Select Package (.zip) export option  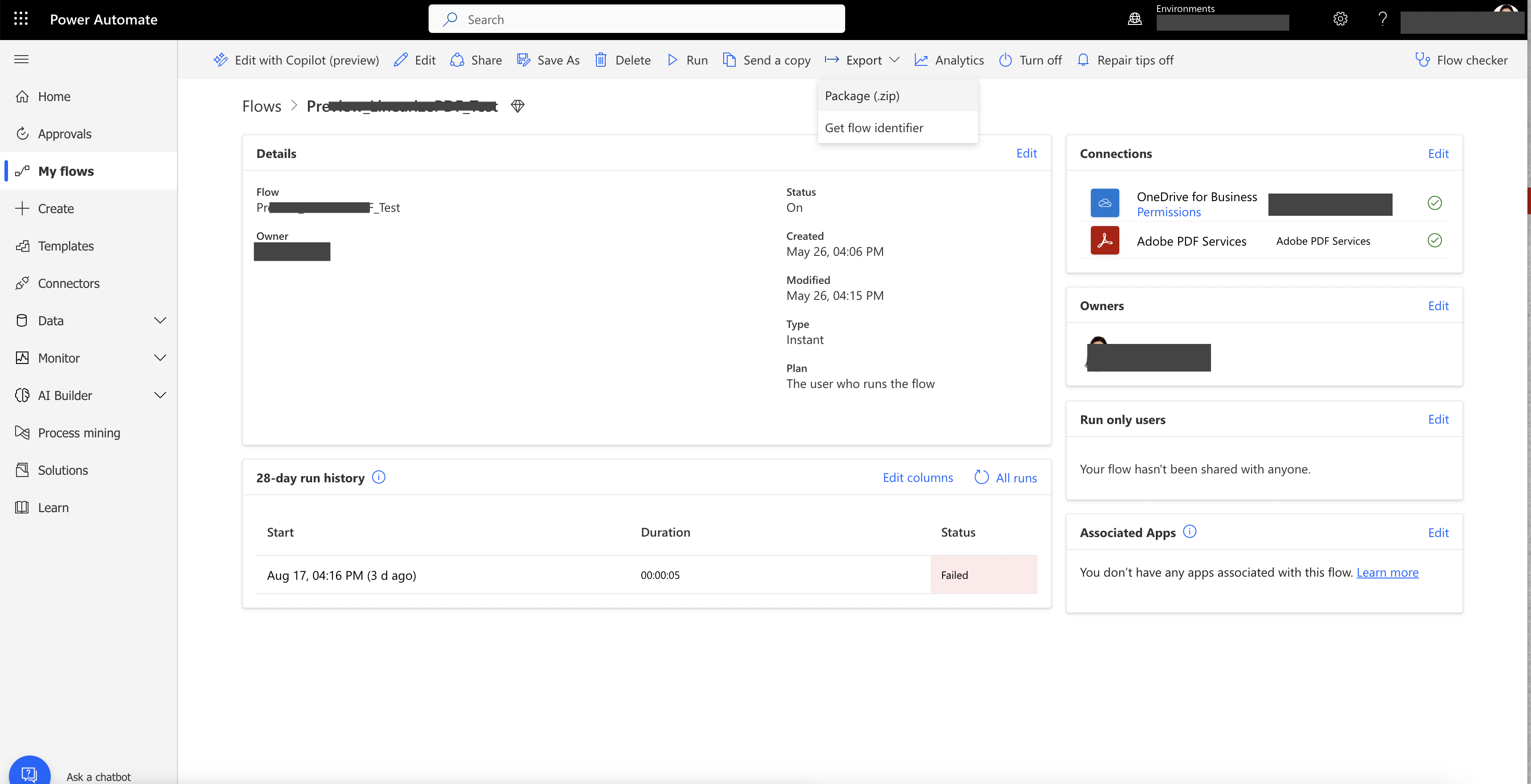point(863,96)
